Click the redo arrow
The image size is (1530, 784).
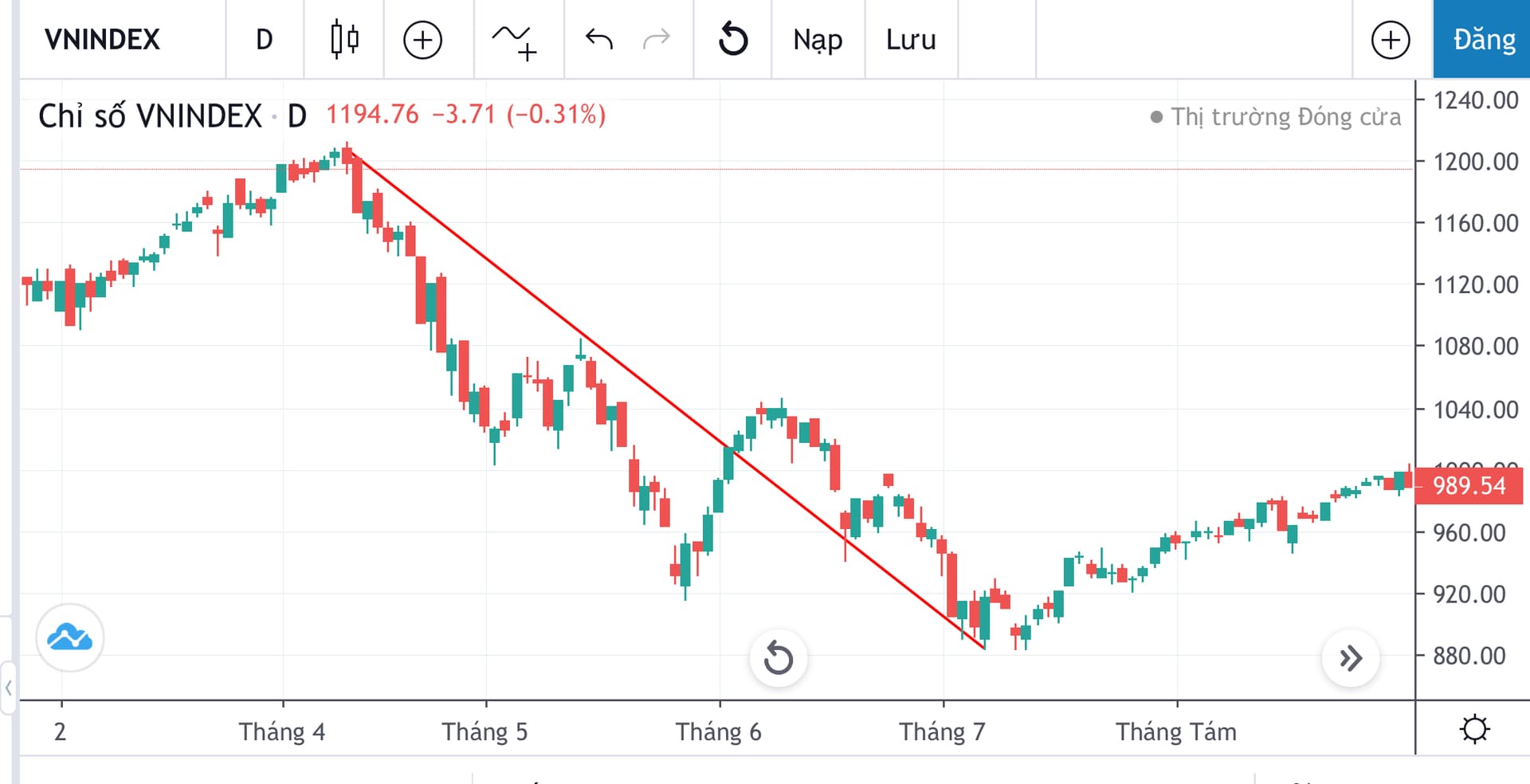coord(657,39)
